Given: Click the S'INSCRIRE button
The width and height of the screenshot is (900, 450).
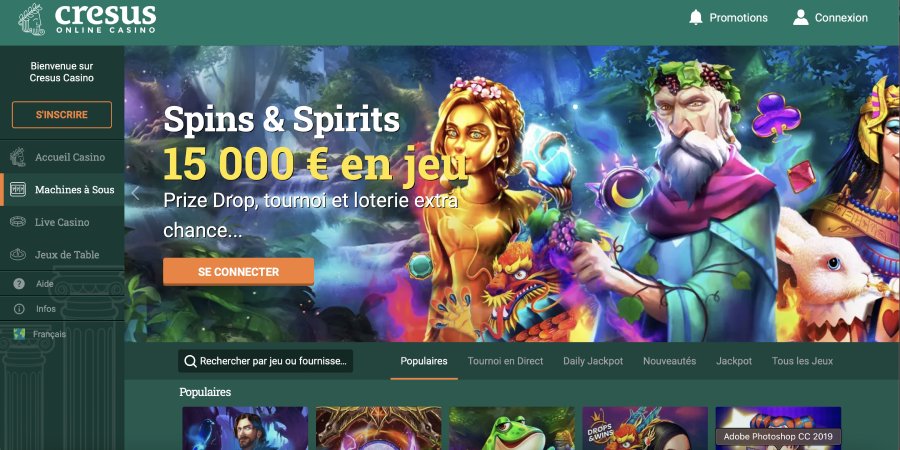Looking at the screenshot, I should [62, 115].
